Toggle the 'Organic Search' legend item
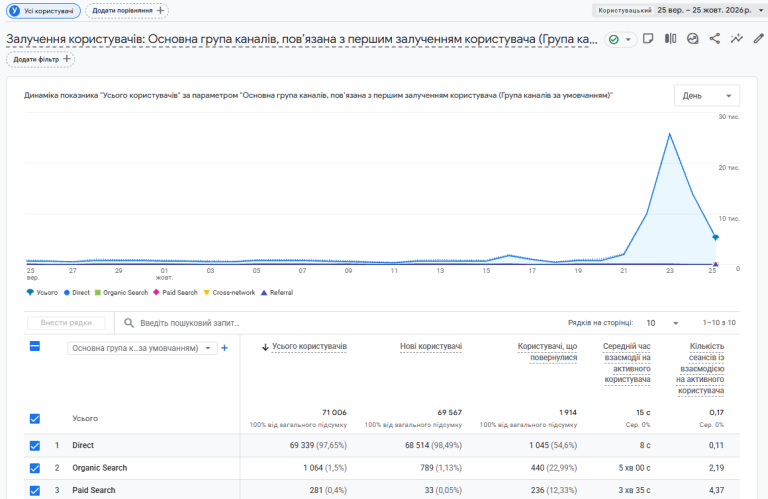This screenshot has height=499, width=768. [x=121, y=292]
